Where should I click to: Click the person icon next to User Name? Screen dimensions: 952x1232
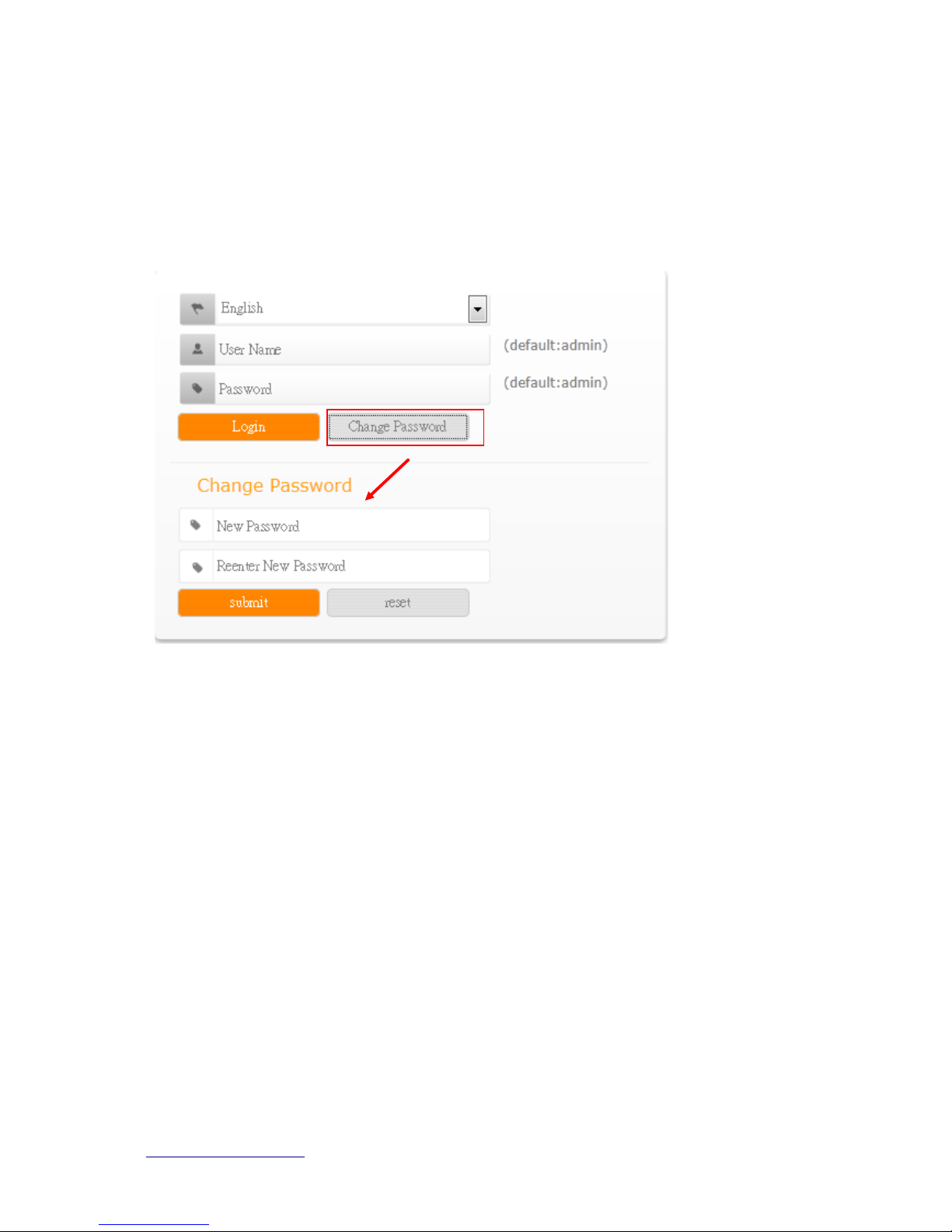click(x=197, y=350)
